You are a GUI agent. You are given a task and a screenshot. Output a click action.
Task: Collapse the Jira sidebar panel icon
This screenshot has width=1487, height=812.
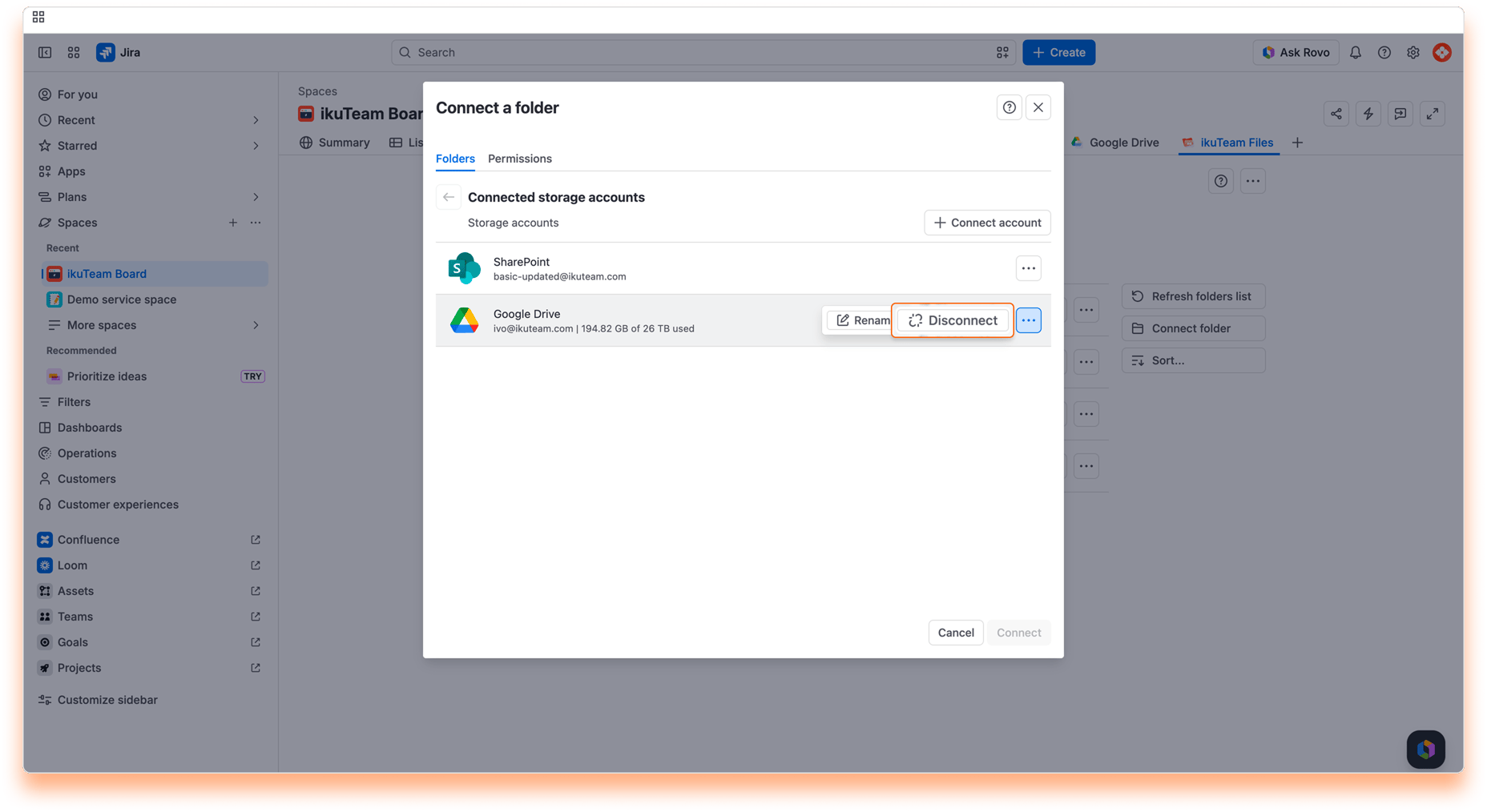tap(45, 53)
